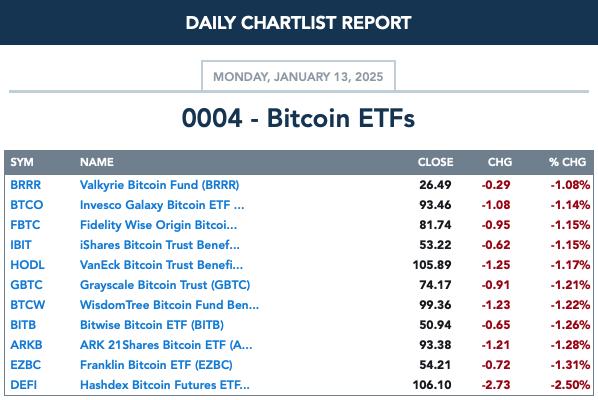The height and width of the screenshot is (400, 598).
Task: Click the BTCW ticker symbol
Action: point(28,305)
